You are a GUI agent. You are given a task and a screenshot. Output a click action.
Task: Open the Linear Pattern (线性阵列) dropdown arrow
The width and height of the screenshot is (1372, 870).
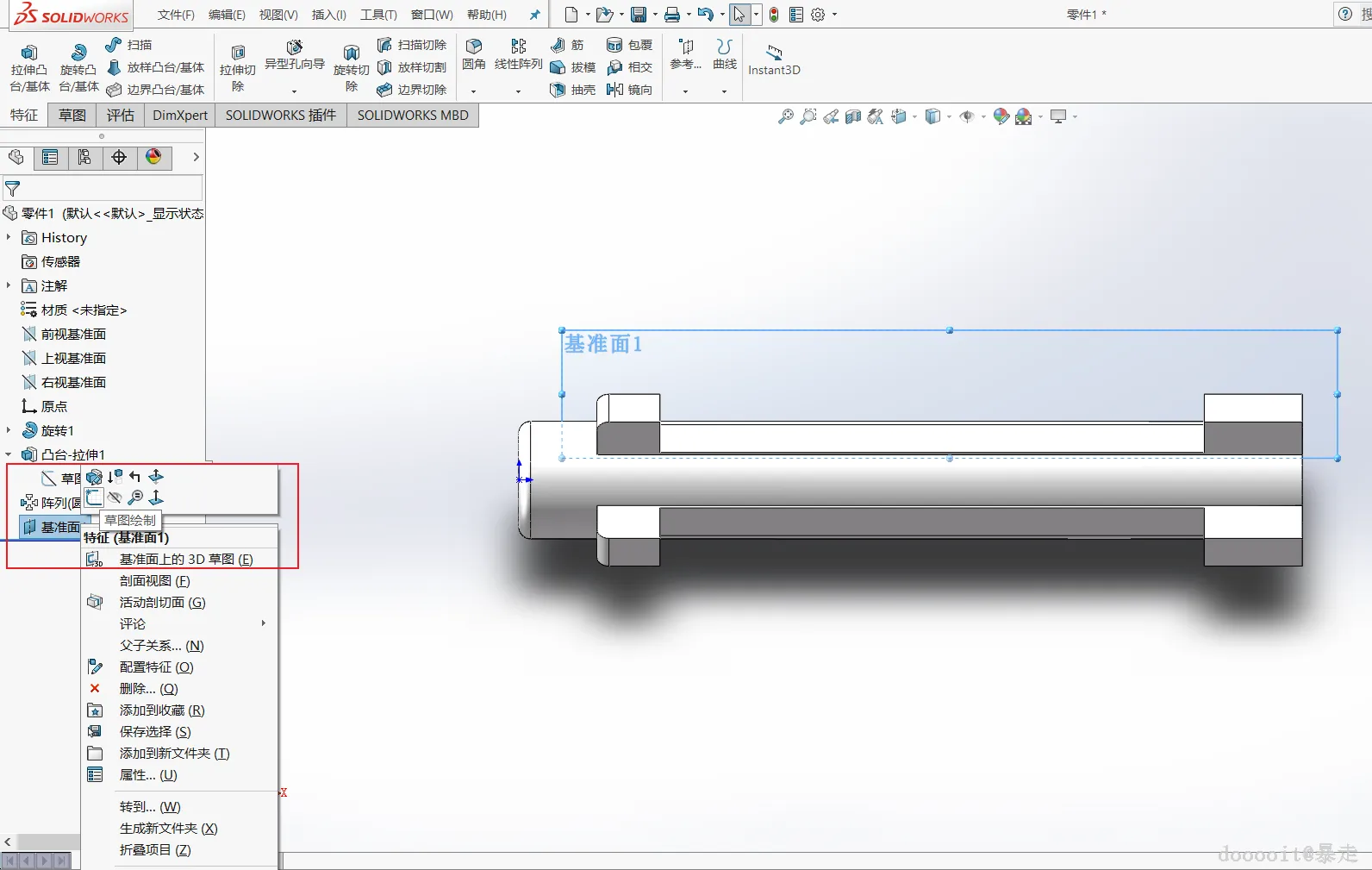(x=518, y=91)
